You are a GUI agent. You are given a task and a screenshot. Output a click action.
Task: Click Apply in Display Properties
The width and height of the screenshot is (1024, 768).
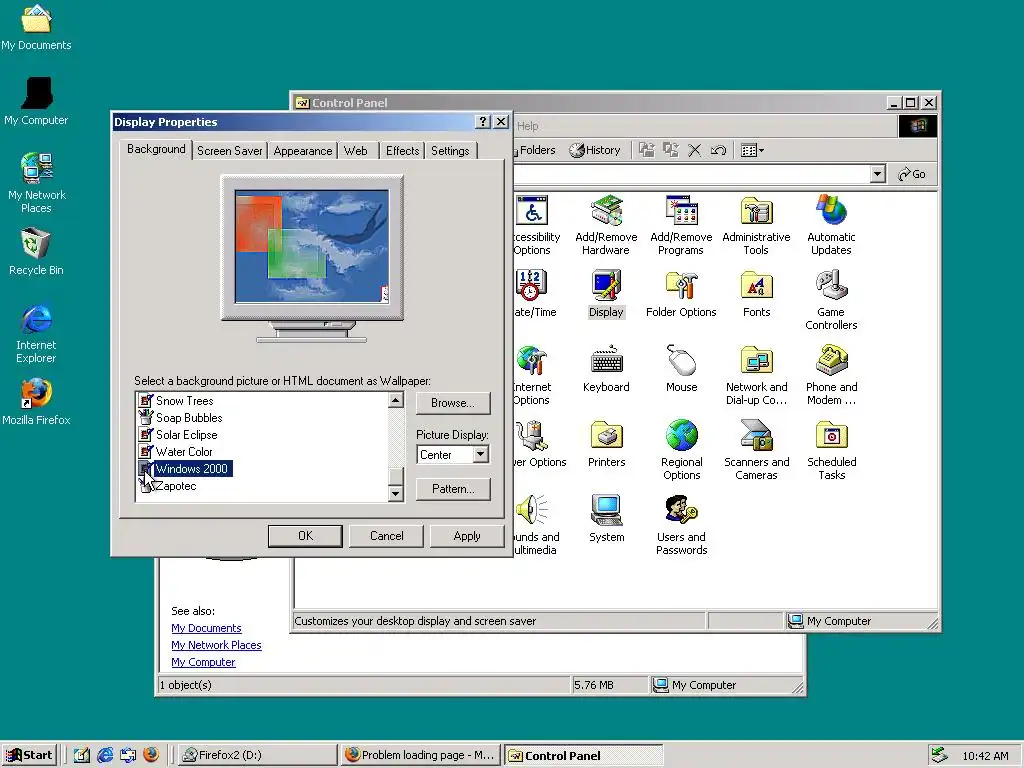[467, 536]
